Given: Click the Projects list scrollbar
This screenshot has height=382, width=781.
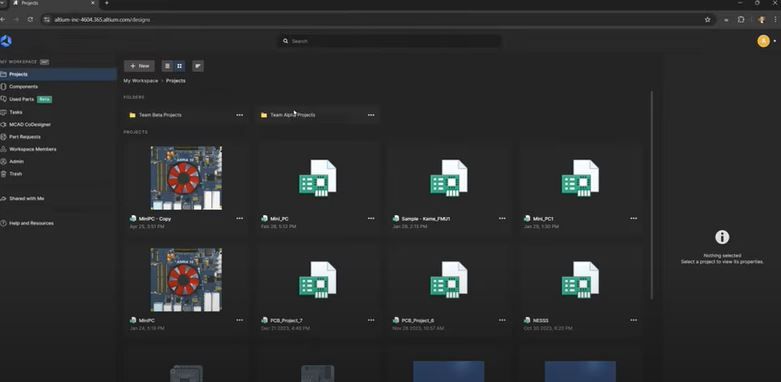Looking at the screenshot, I should 651,195.
